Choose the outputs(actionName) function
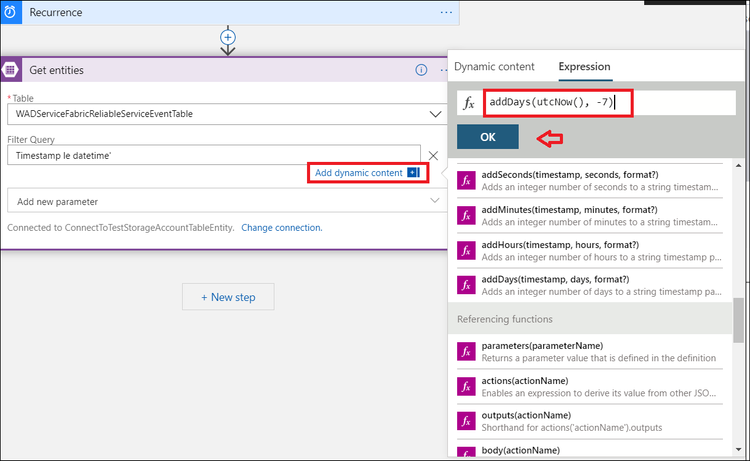This screenshot has width=750, height=461. coord(589,421)
